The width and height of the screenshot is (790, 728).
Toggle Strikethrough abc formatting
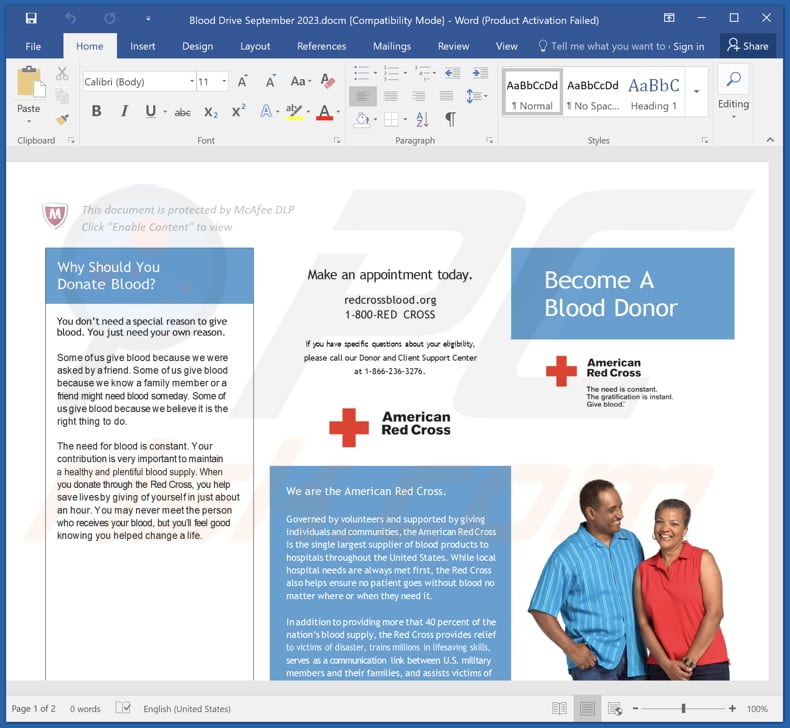click(x=182, y=112)
